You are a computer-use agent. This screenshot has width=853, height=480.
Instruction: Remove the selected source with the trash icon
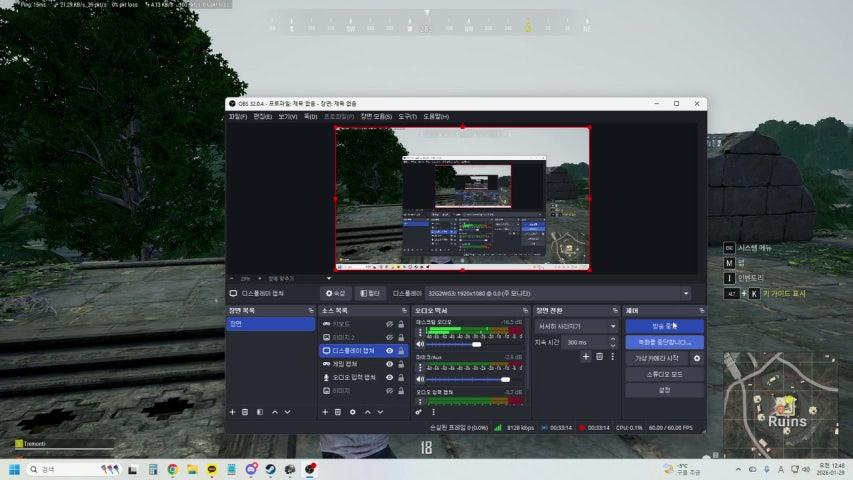tap(339, 412)
